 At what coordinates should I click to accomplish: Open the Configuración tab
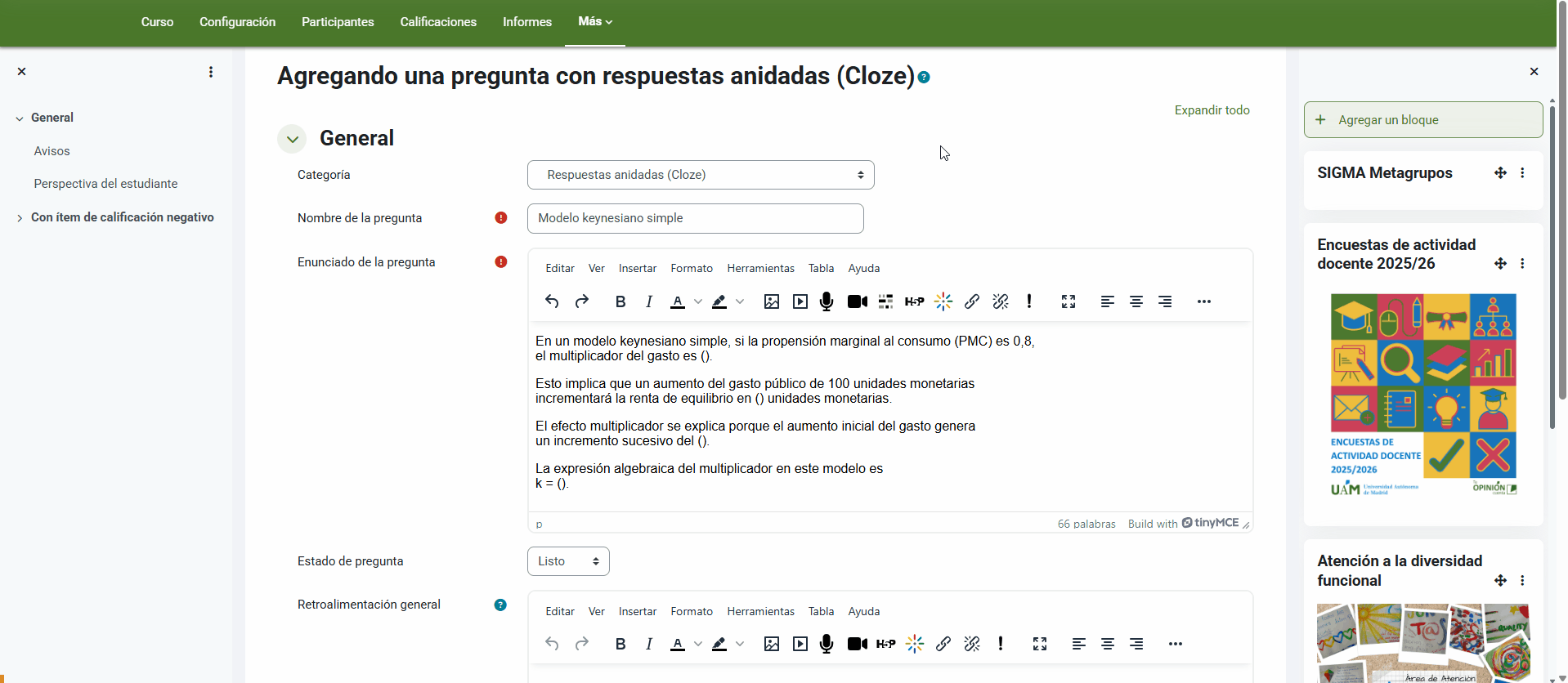pyautogui.click(x=237, y=22)
